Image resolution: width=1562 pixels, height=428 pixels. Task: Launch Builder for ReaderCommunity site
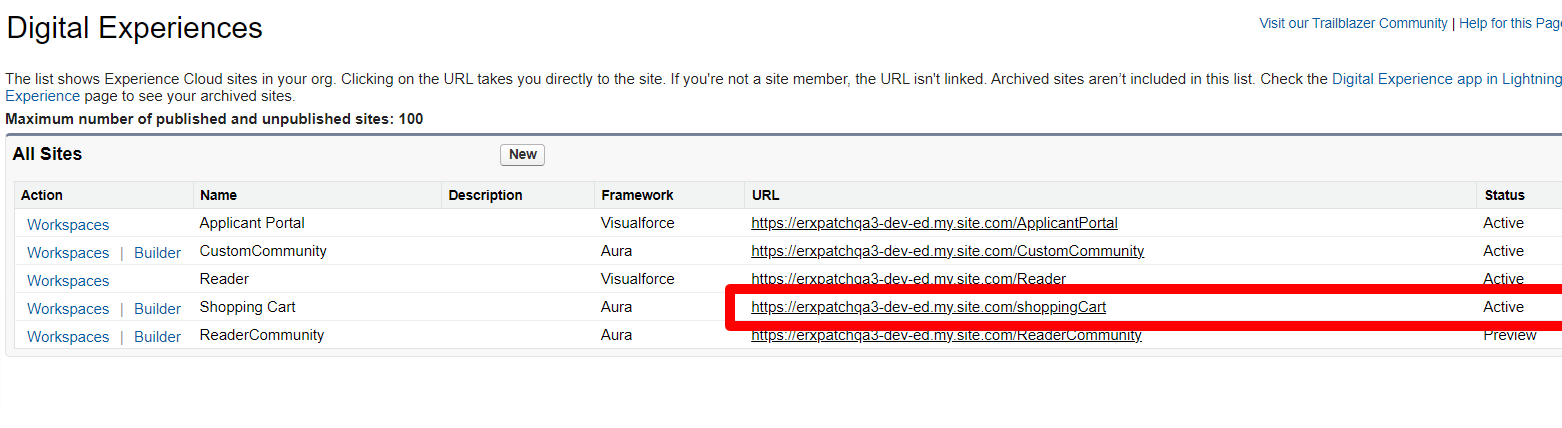click(x=157, y=337)
